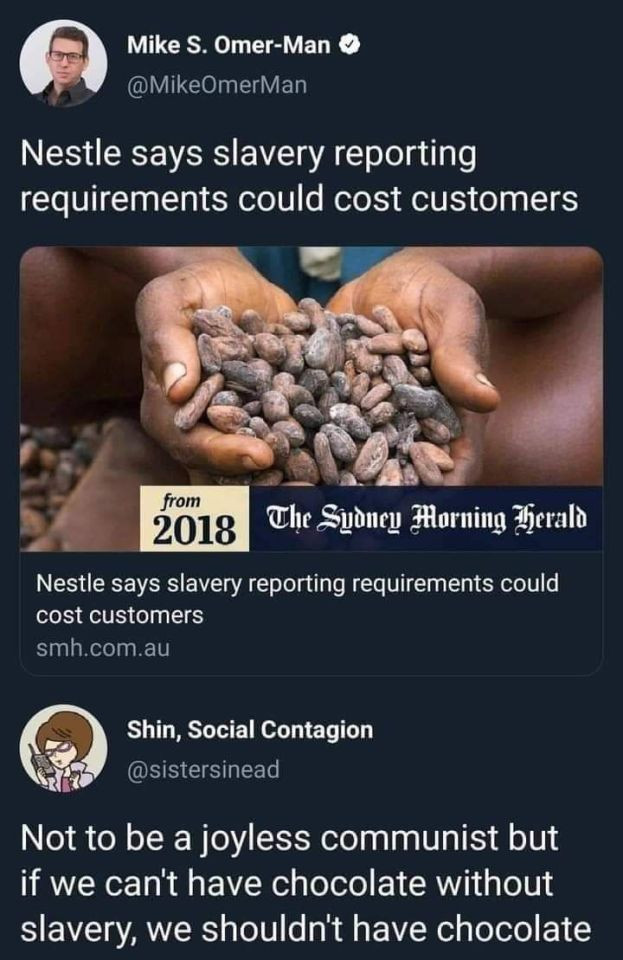Viewport: 623px width, 960px height.
Task: Open Mike S. Omer-Man's profile picture
Action: pyautogui.click(x=63, y=63)
